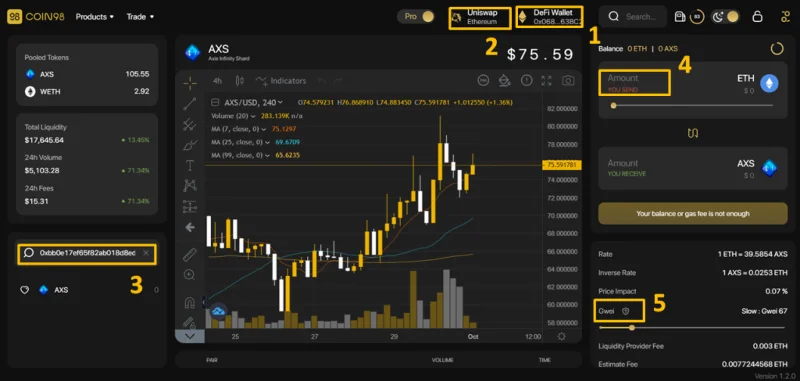Image resolution: width=800 pixels, height=381 pixels.
Task: Click the 0 ETH balance value
Action: [x=637, y=49]
